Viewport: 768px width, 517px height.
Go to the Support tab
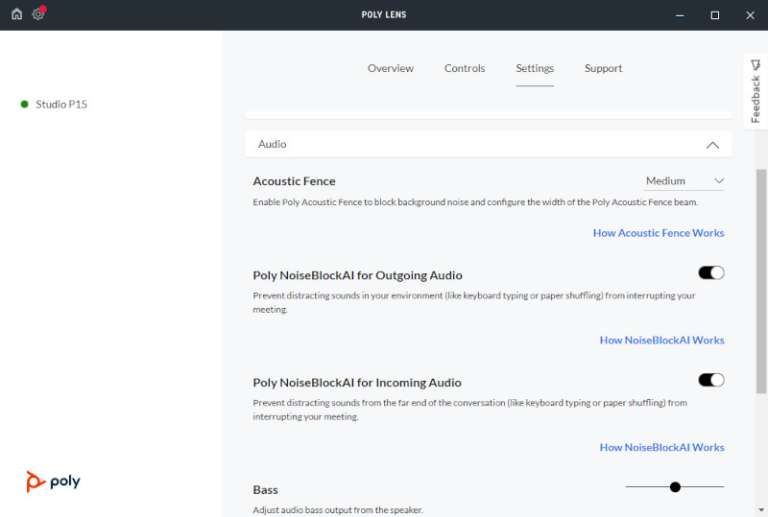[x=603, y=68]
